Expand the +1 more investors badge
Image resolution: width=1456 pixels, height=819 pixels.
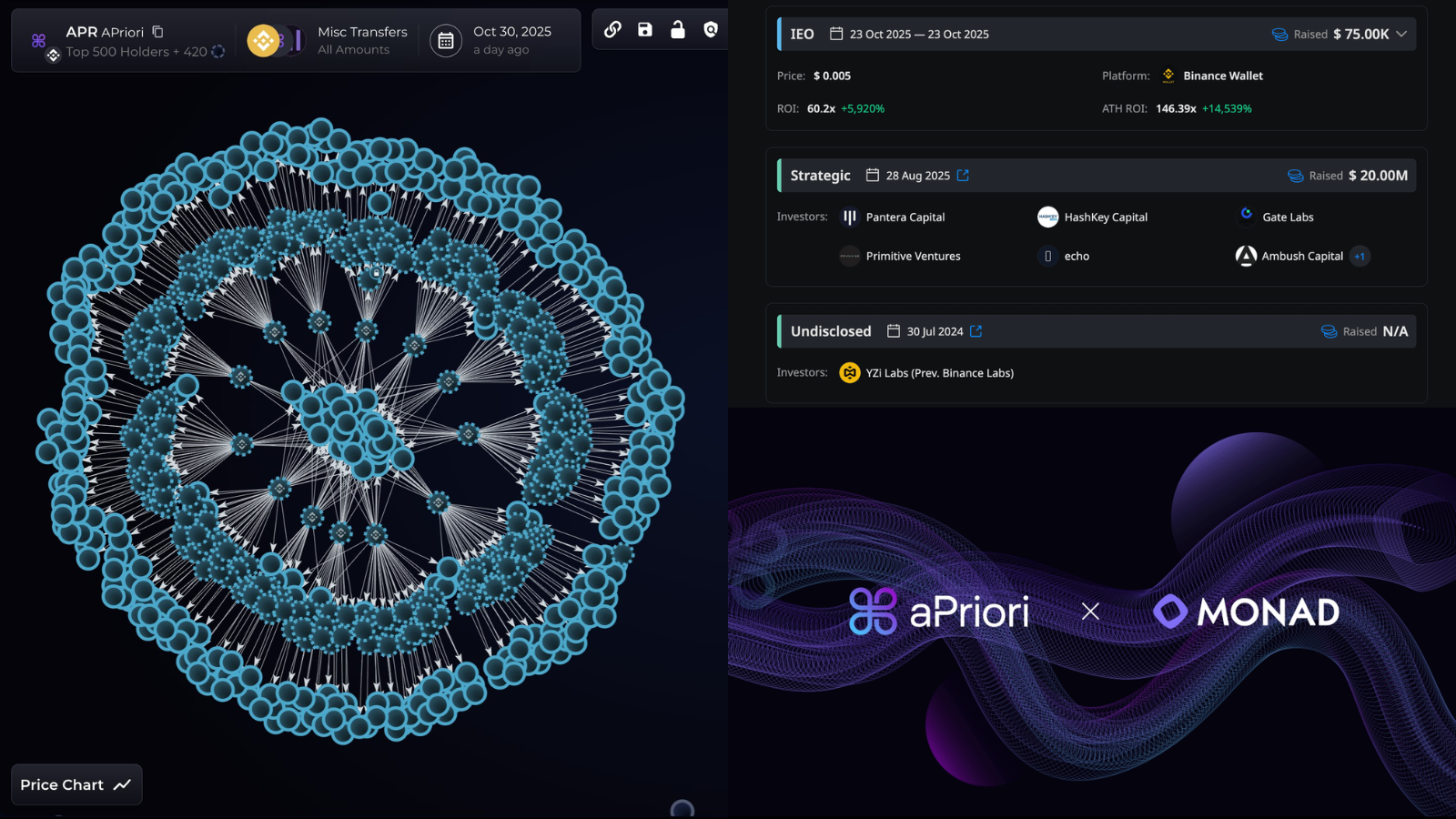[1360, 256]
